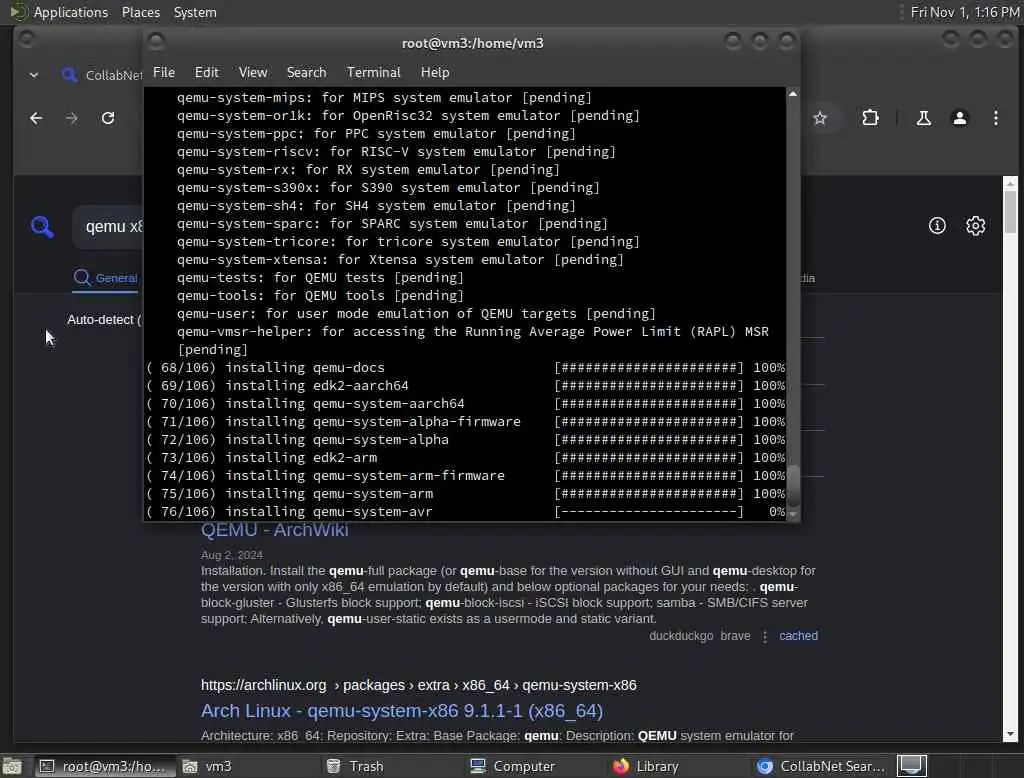
Task: Open search preferences gear icon
Action: pyautogui.click(x=976, y=226)
